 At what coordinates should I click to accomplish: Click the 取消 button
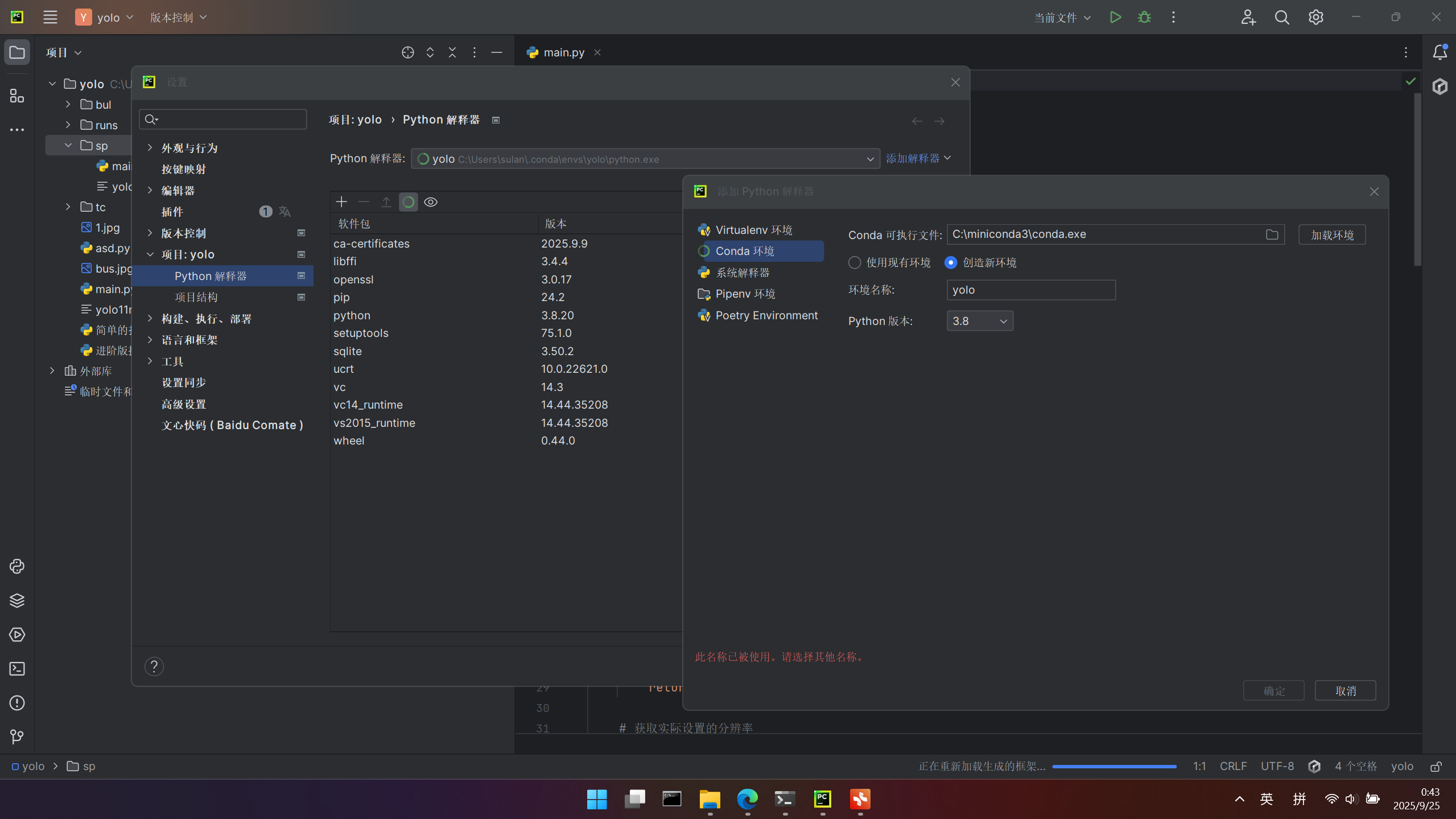[x=1345, y=691]
